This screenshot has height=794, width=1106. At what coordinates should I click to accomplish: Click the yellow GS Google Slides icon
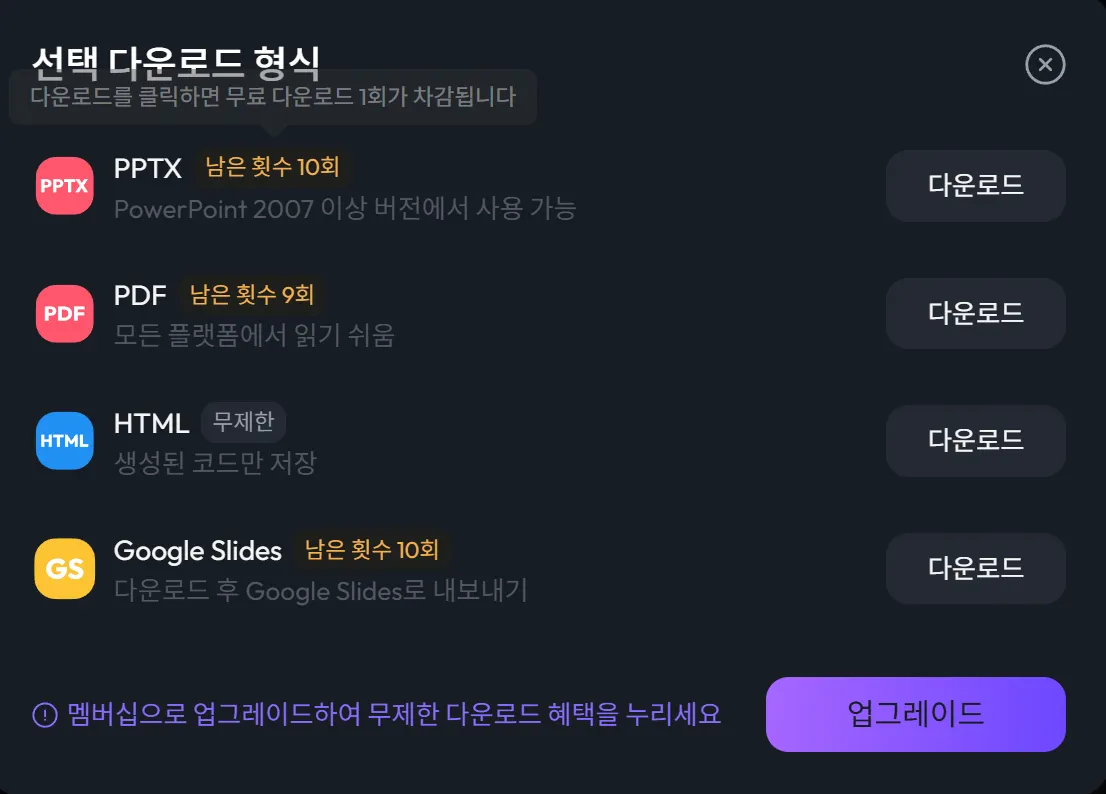[65, 568]
